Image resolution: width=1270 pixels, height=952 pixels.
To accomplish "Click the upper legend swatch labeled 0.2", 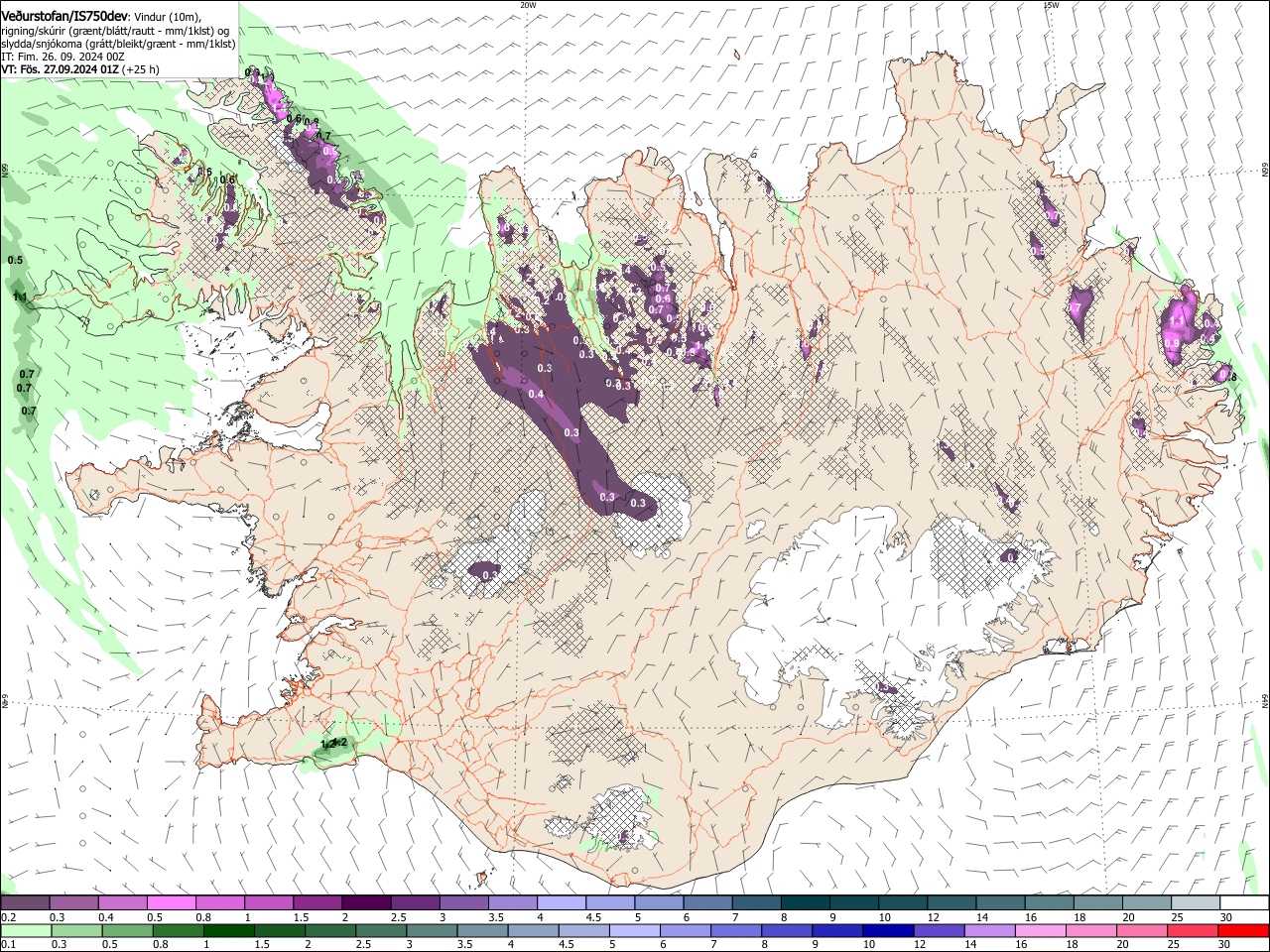I will click(25, 902).
